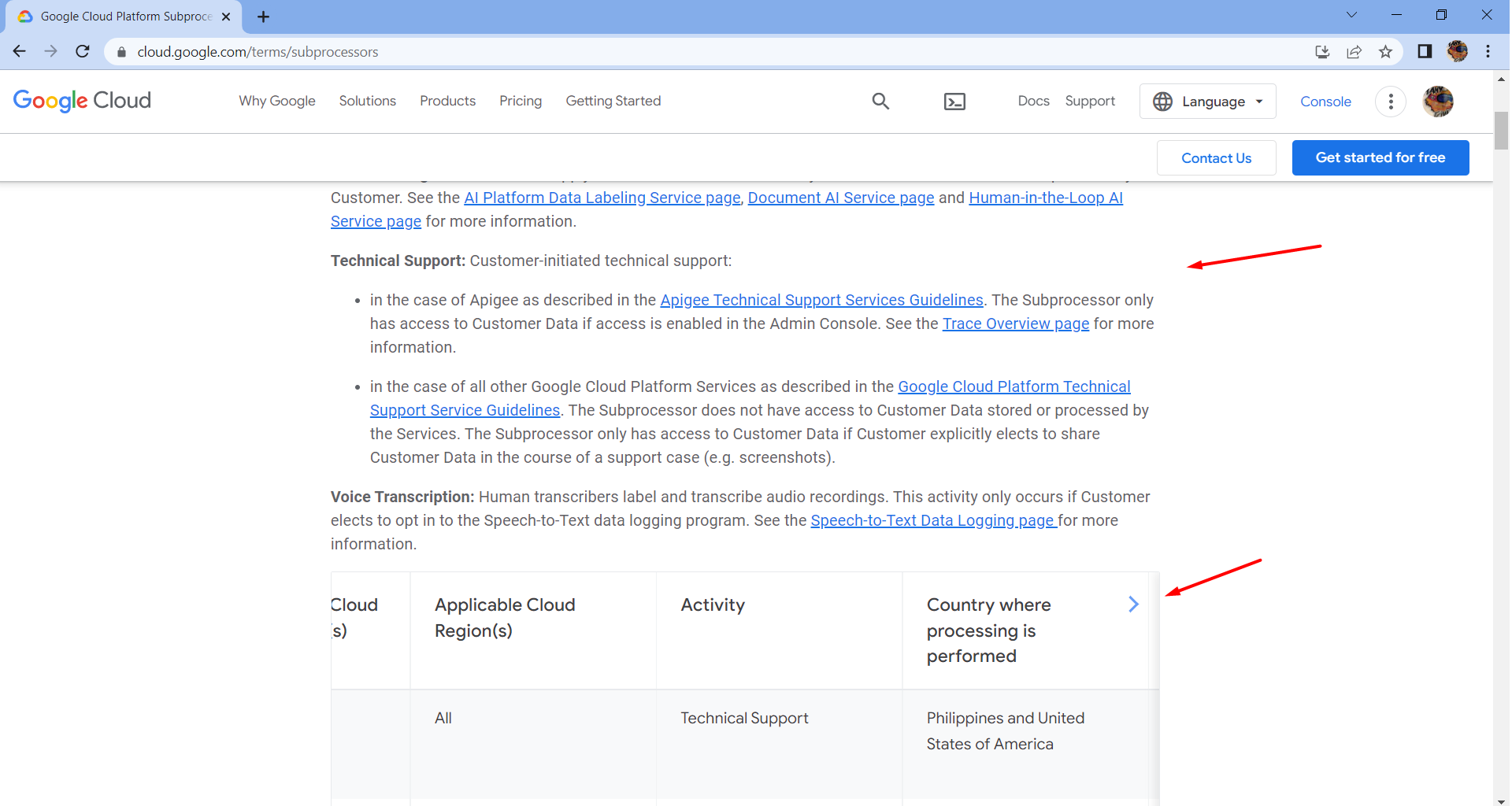Open the Language selector dropdown
The width and height of the screenshot is (1512, 806).
tap(1207, 102)
